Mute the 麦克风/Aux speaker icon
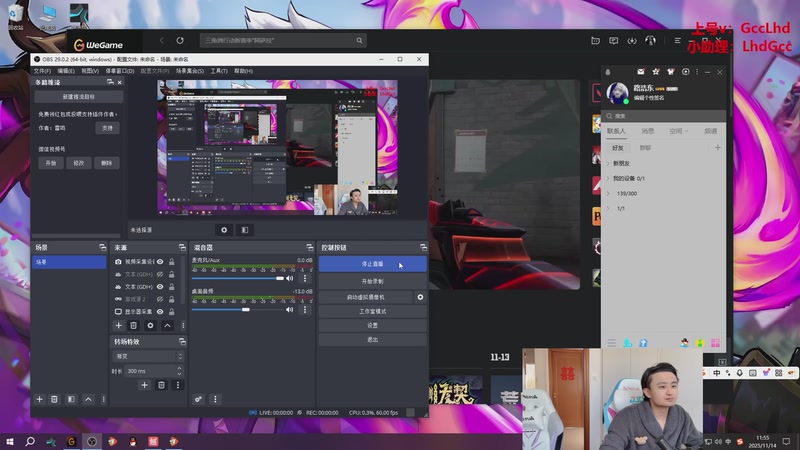Viewport: 800px width, 450px height. point(290,278)
